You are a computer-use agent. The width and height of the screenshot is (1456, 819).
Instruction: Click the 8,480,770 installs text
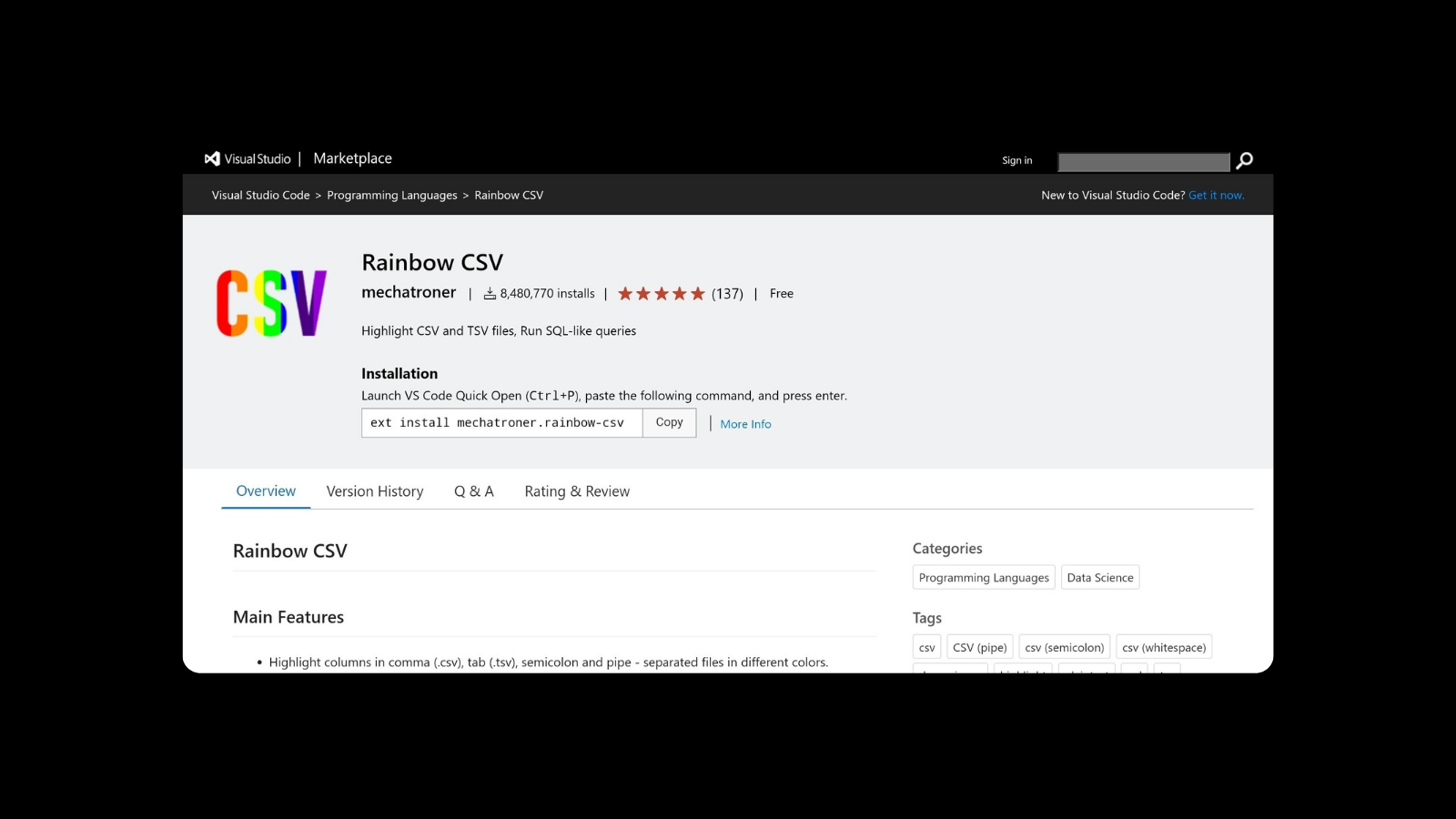coord(547,293)
